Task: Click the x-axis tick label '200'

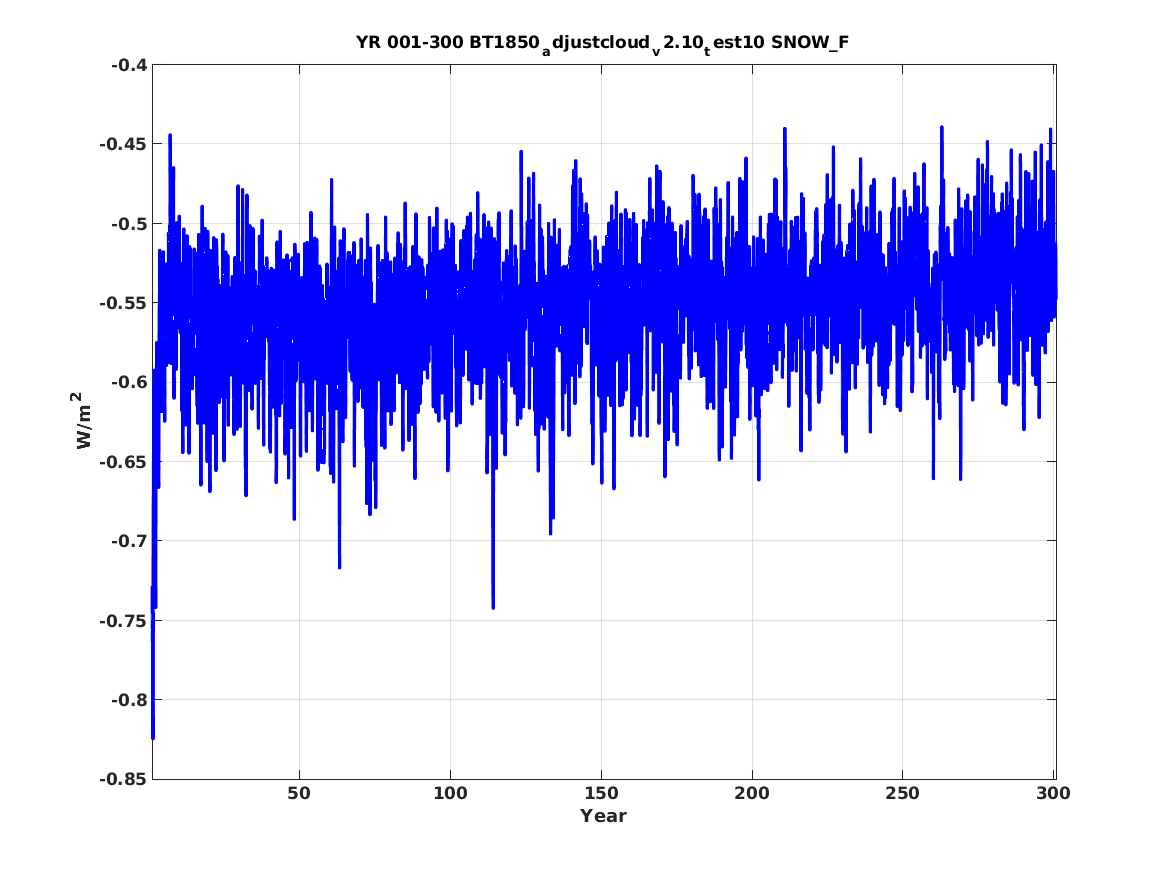Action: (x=752, y=793)
